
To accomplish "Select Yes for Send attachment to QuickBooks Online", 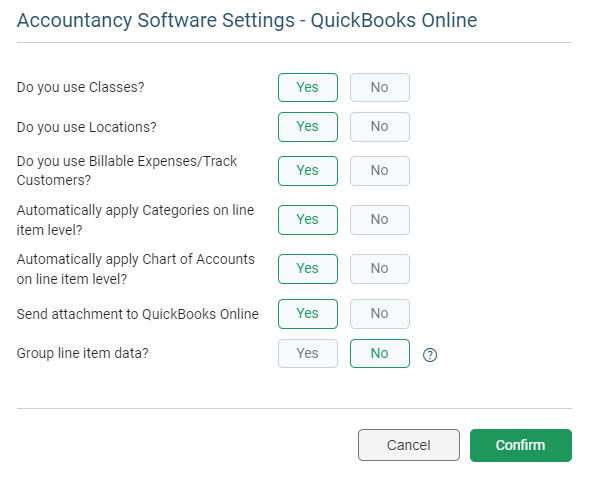I will [308, 314].
